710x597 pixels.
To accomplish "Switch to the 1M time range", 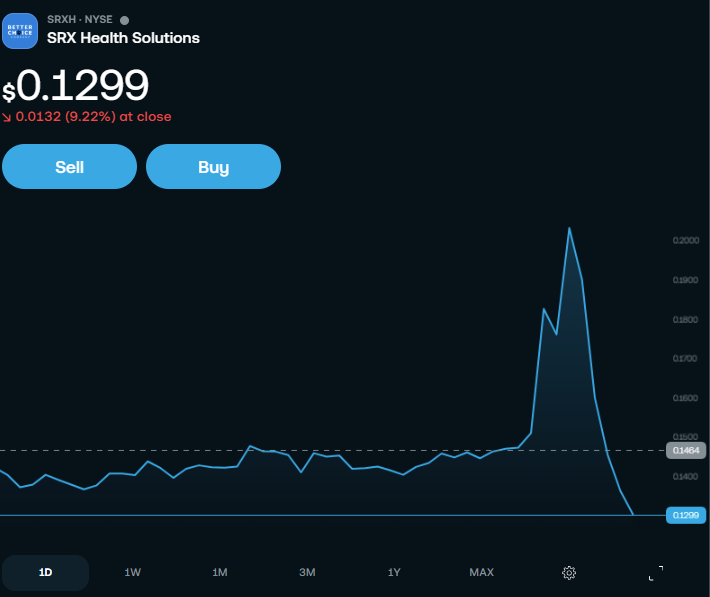I will pos(220,573).
